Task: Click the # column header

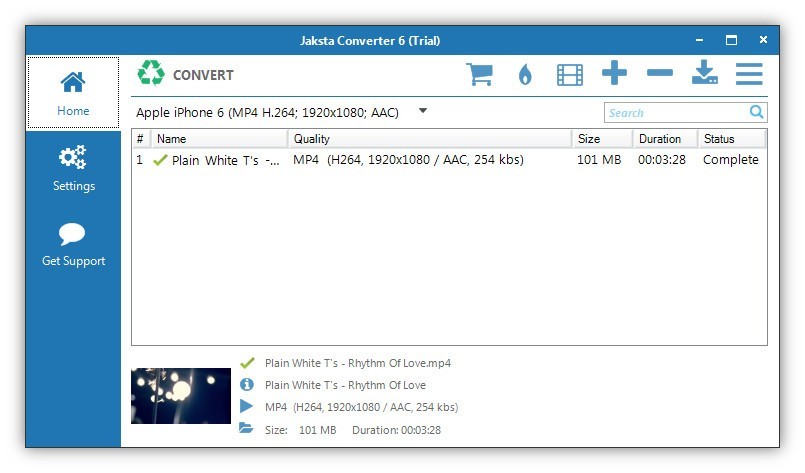Action: coord(141,139)
